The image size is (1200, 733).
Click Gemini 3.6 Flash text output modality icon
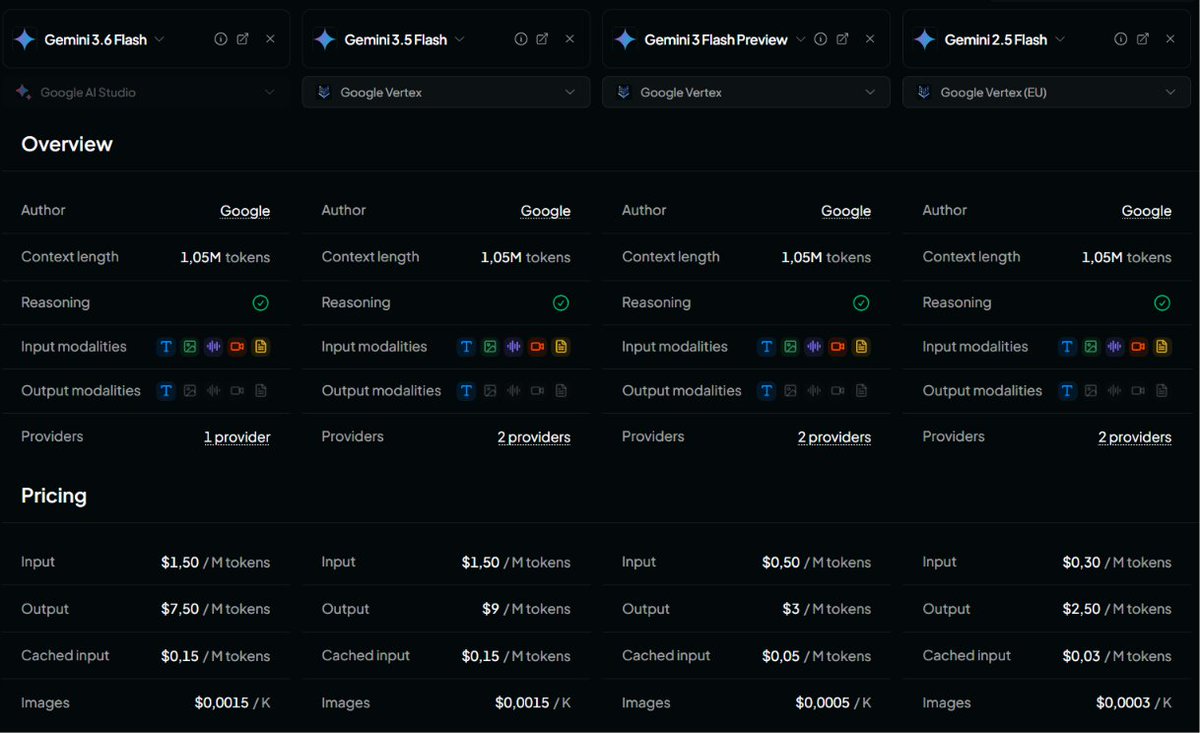tap(166, 391)
